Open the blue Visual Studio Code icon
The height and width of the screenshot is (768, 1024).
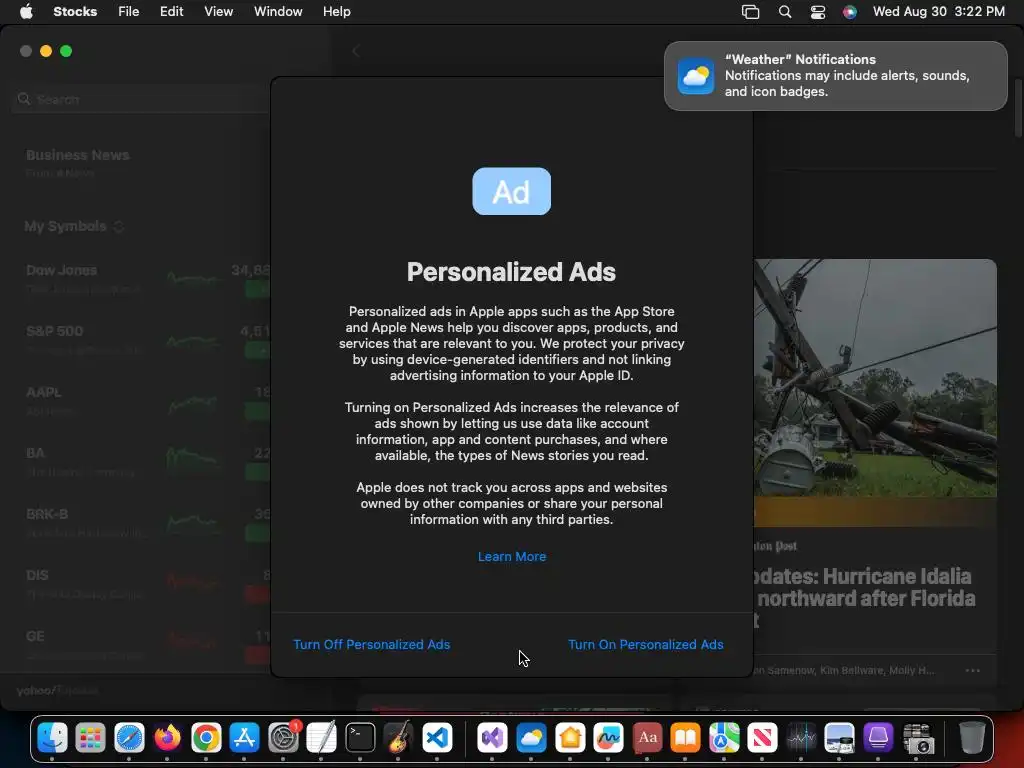coord(437,738)
